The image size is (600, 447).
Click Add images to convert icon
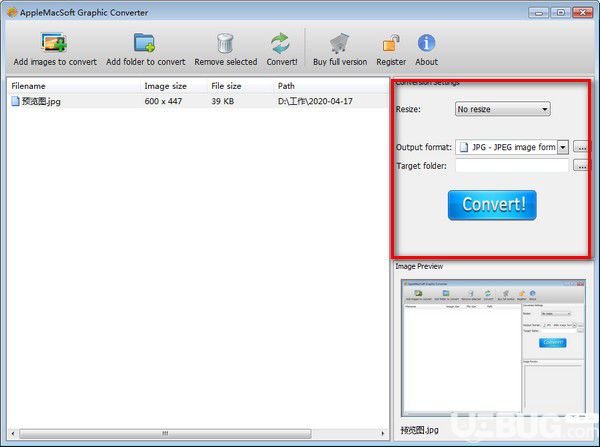coord(54,43)
